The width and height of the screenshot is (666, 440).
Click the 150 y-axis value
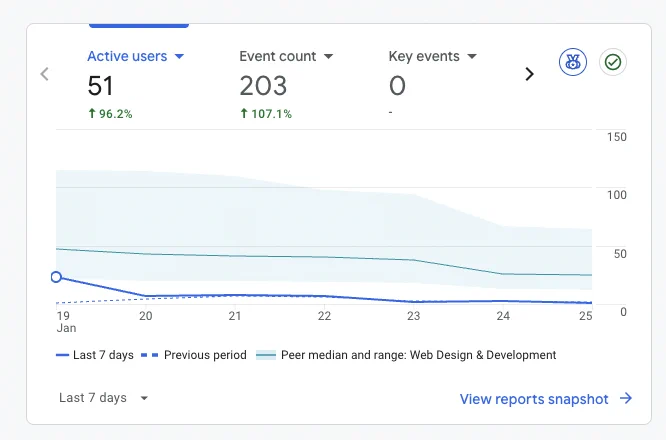(617, 137)
